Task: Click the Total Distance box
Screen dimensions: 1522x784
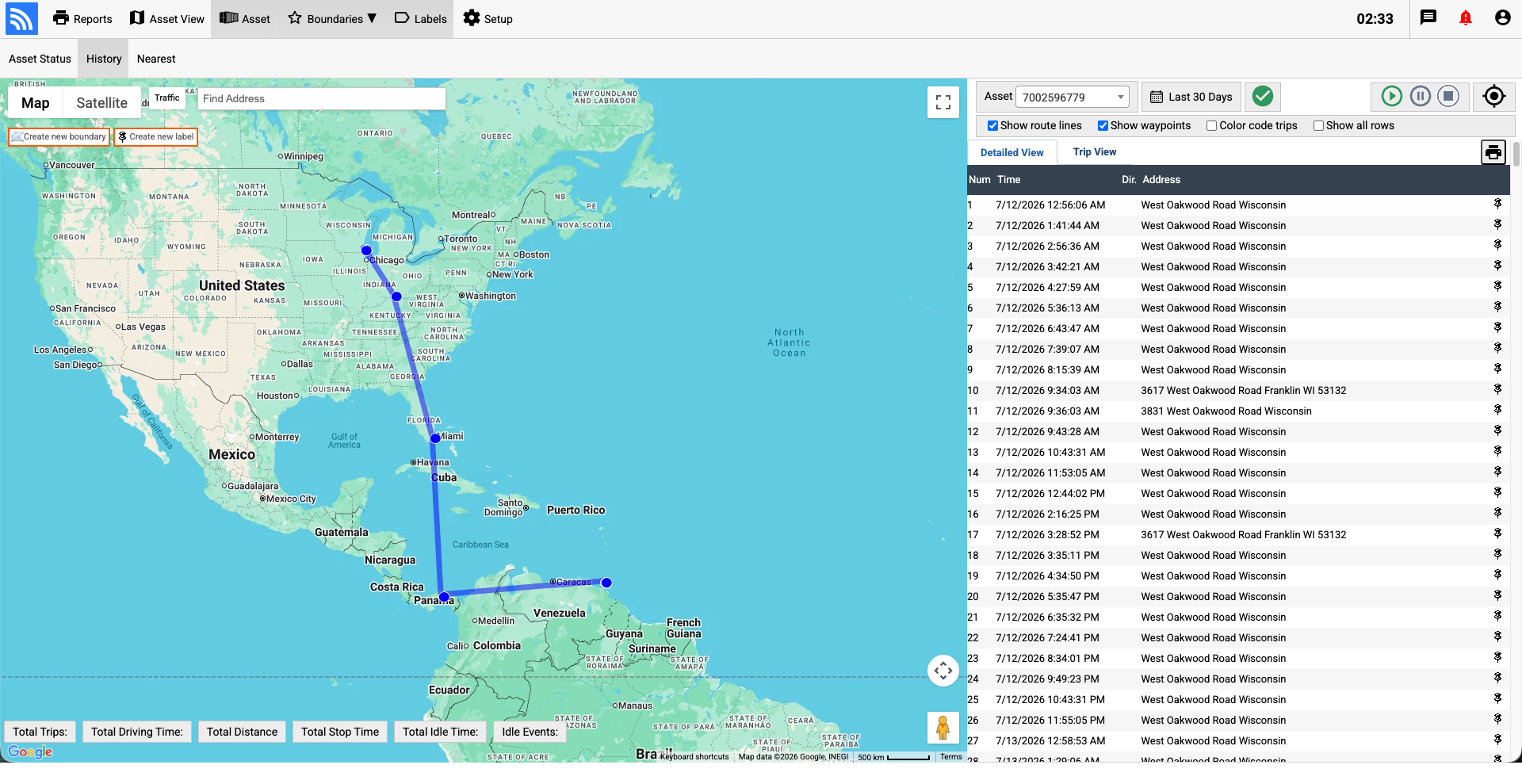Action: point(242,732)
